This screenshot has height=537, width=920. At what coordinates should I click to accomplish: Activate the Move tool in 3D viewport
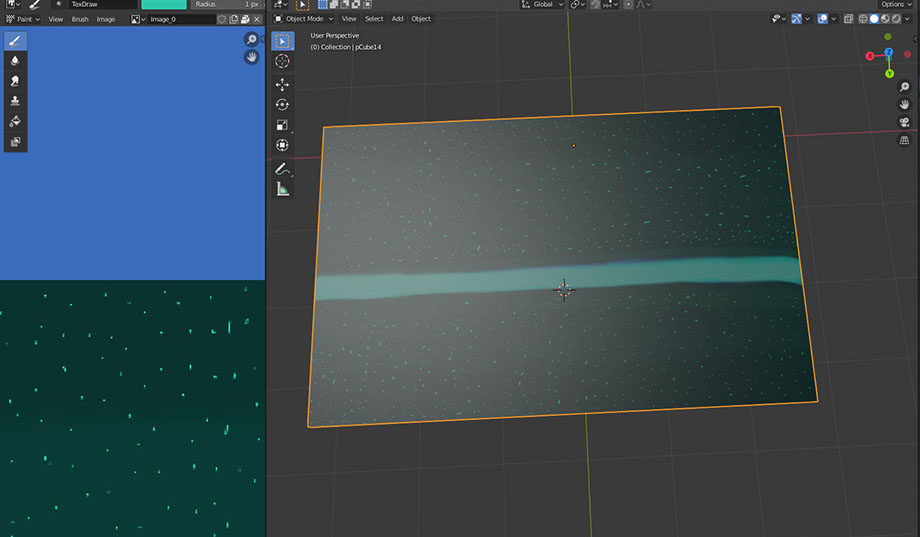[282, 85]
